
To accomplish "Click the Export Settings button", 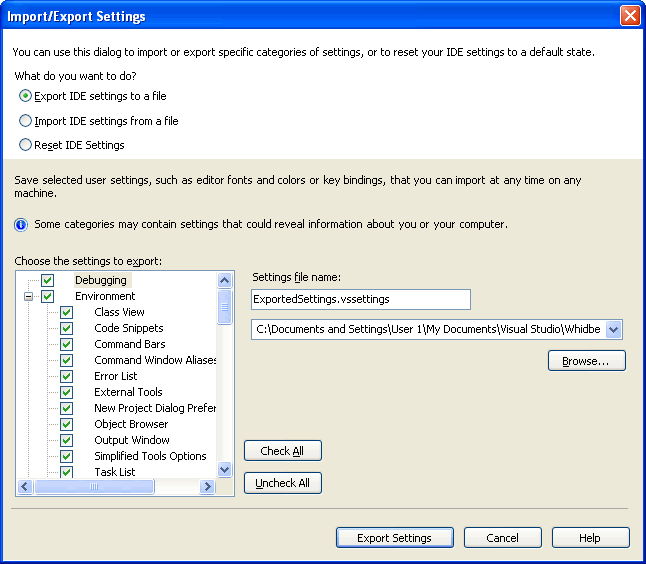I will click(x=395, y=538).
